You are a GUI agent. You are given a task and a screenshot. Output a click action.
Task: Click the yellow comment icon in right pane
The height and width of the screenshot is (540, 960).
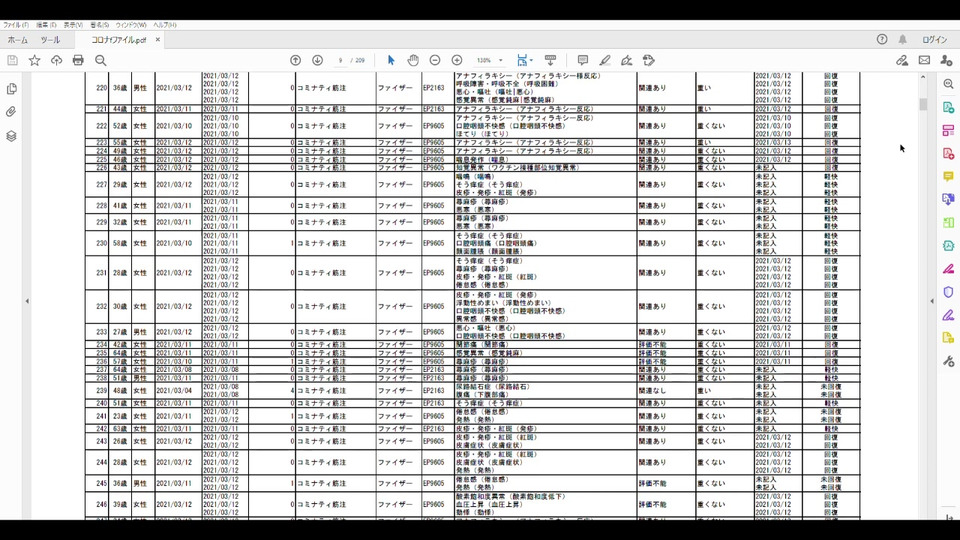[x=948, y=176]
